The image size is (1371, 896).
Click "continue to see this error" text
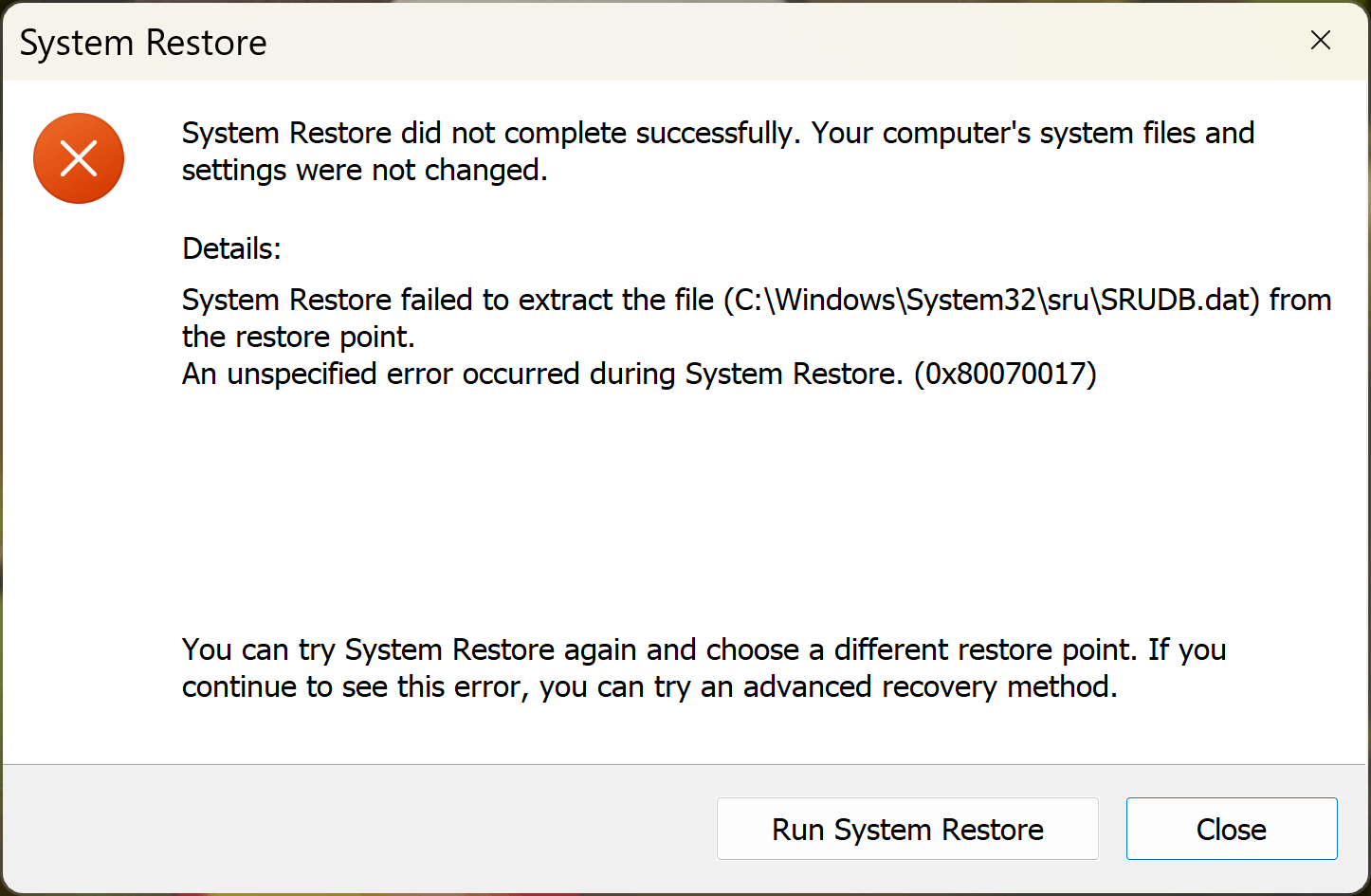pos(353,687)
